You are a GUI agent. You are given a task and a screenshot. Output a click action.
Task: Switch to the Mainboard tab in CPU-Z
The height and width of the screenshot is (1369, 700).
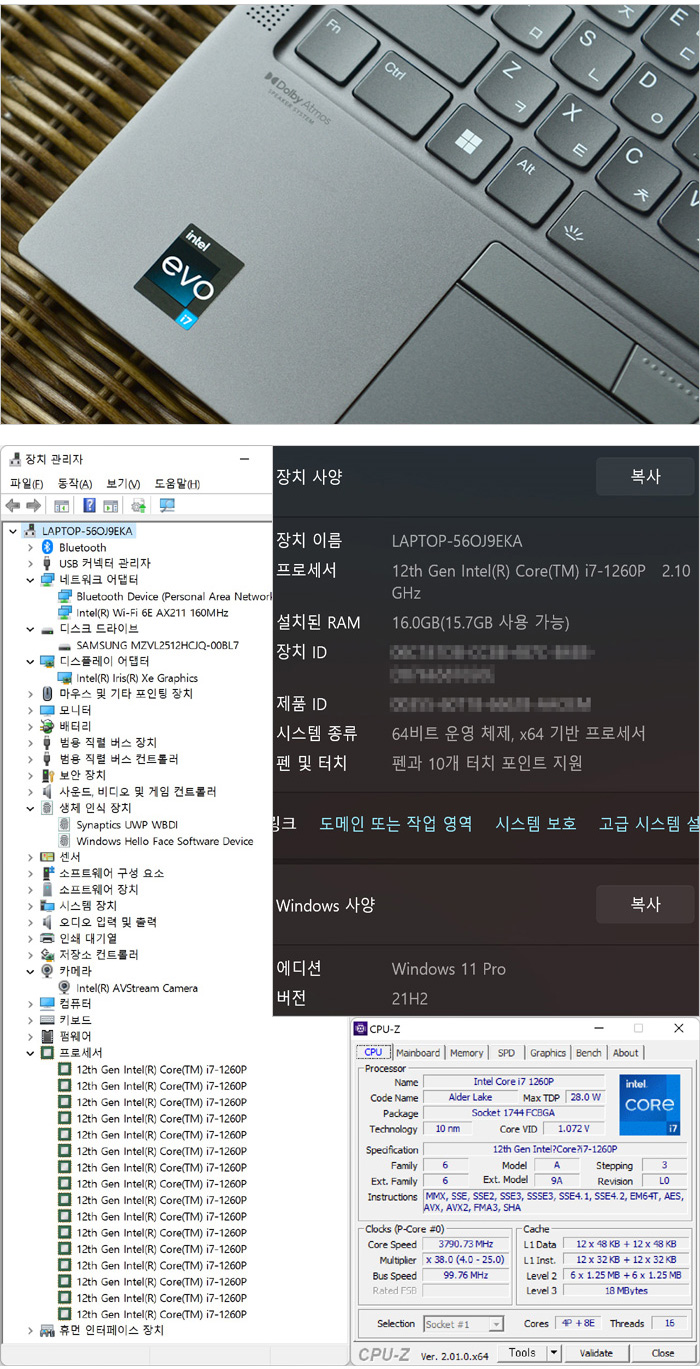tap(418, 1052)
